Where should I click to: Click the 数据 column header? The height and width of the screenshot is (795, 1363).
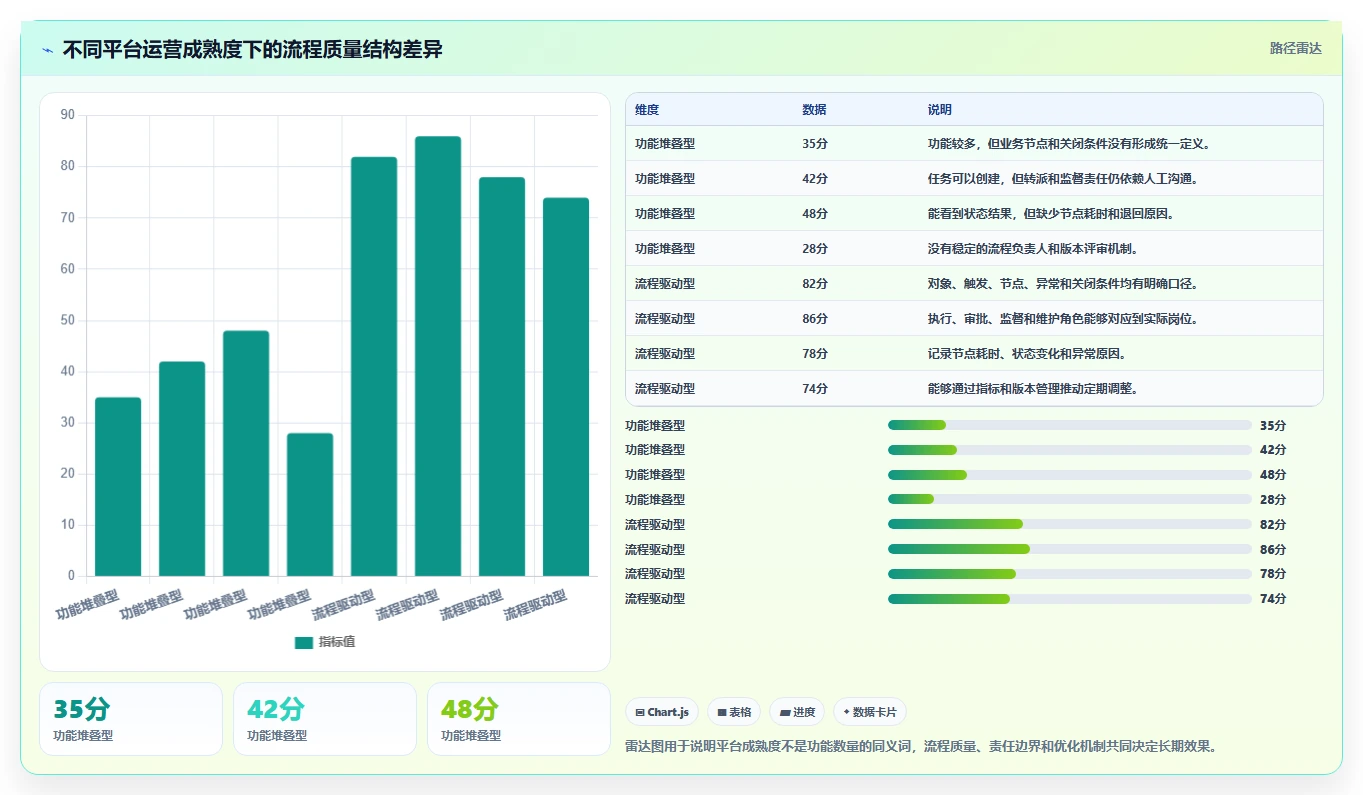(x=814, y=110)
